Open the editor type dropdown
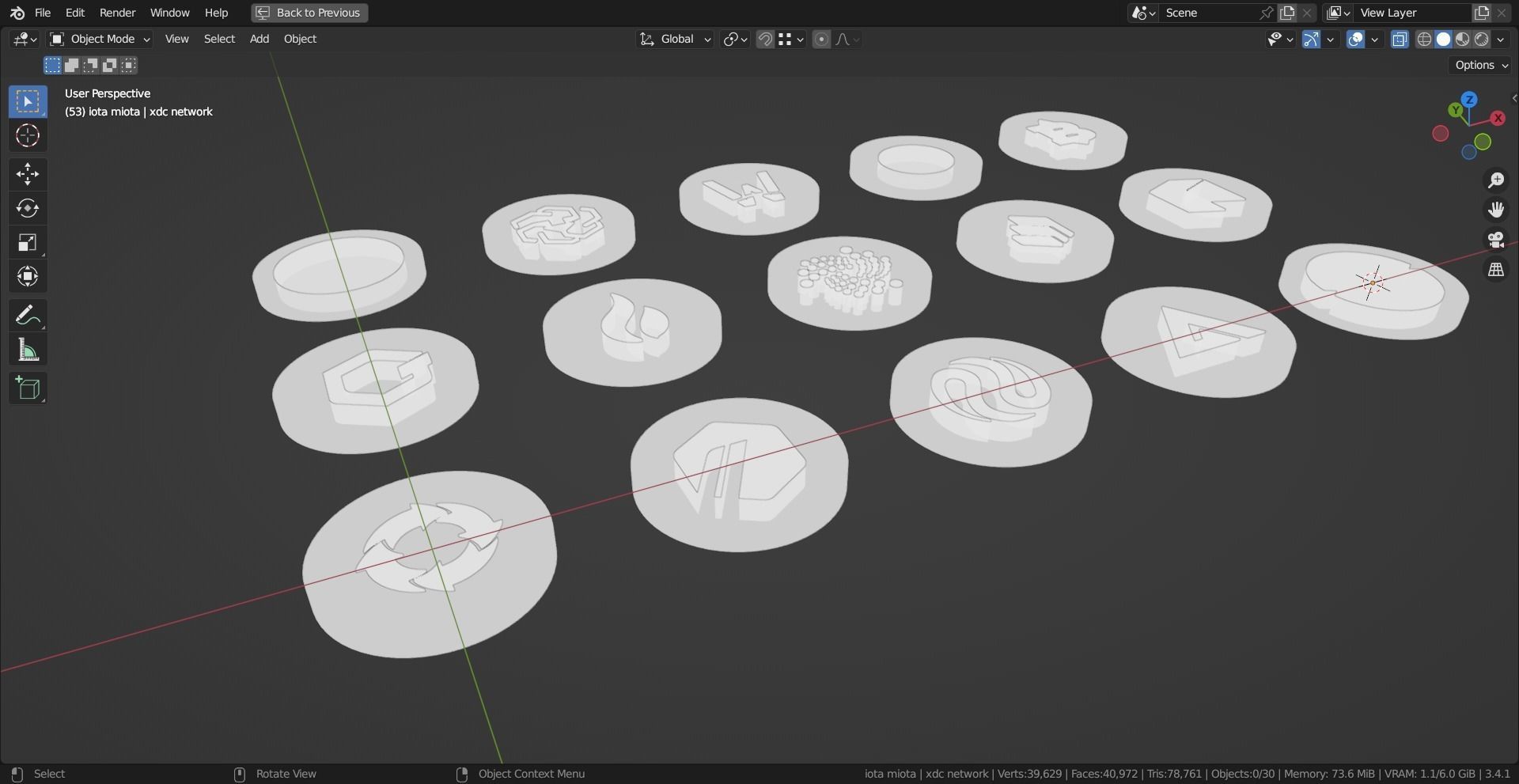Screen dimensions: 1519x784 pyautogui.click(x=25, y=39)
